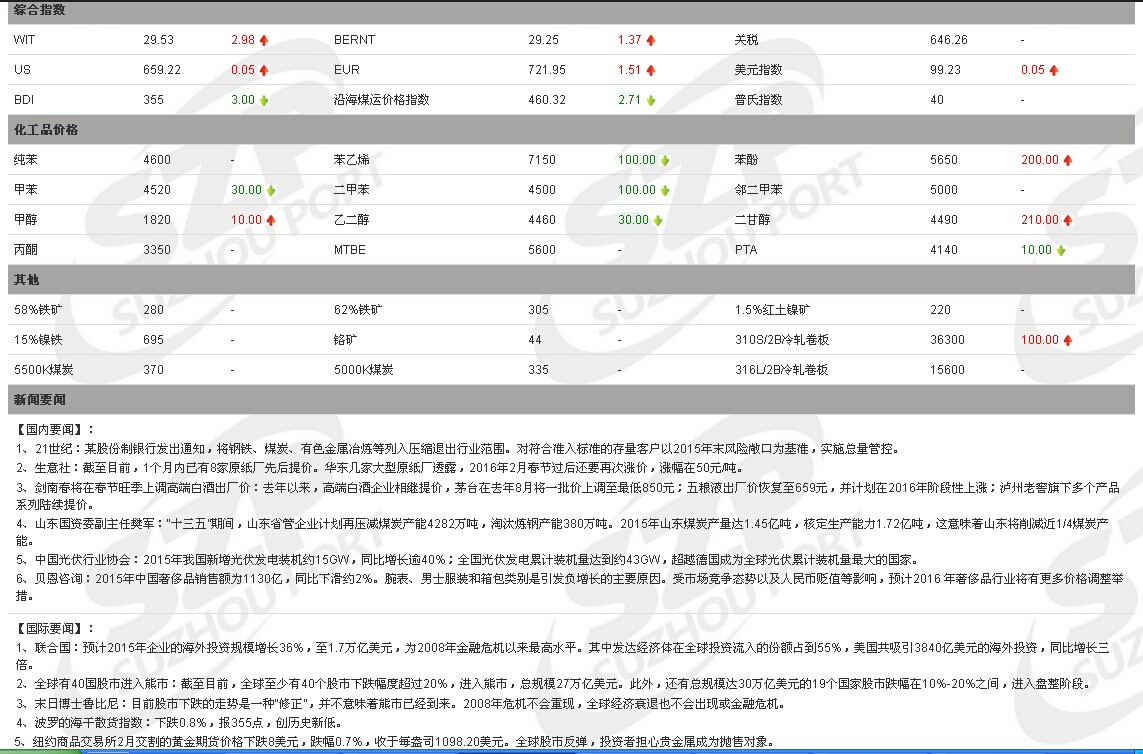The height and width of the screenshot is (754, 1143).
Task: Click the 二甘醇 change value 210.00
Action: pos(1040,220)
